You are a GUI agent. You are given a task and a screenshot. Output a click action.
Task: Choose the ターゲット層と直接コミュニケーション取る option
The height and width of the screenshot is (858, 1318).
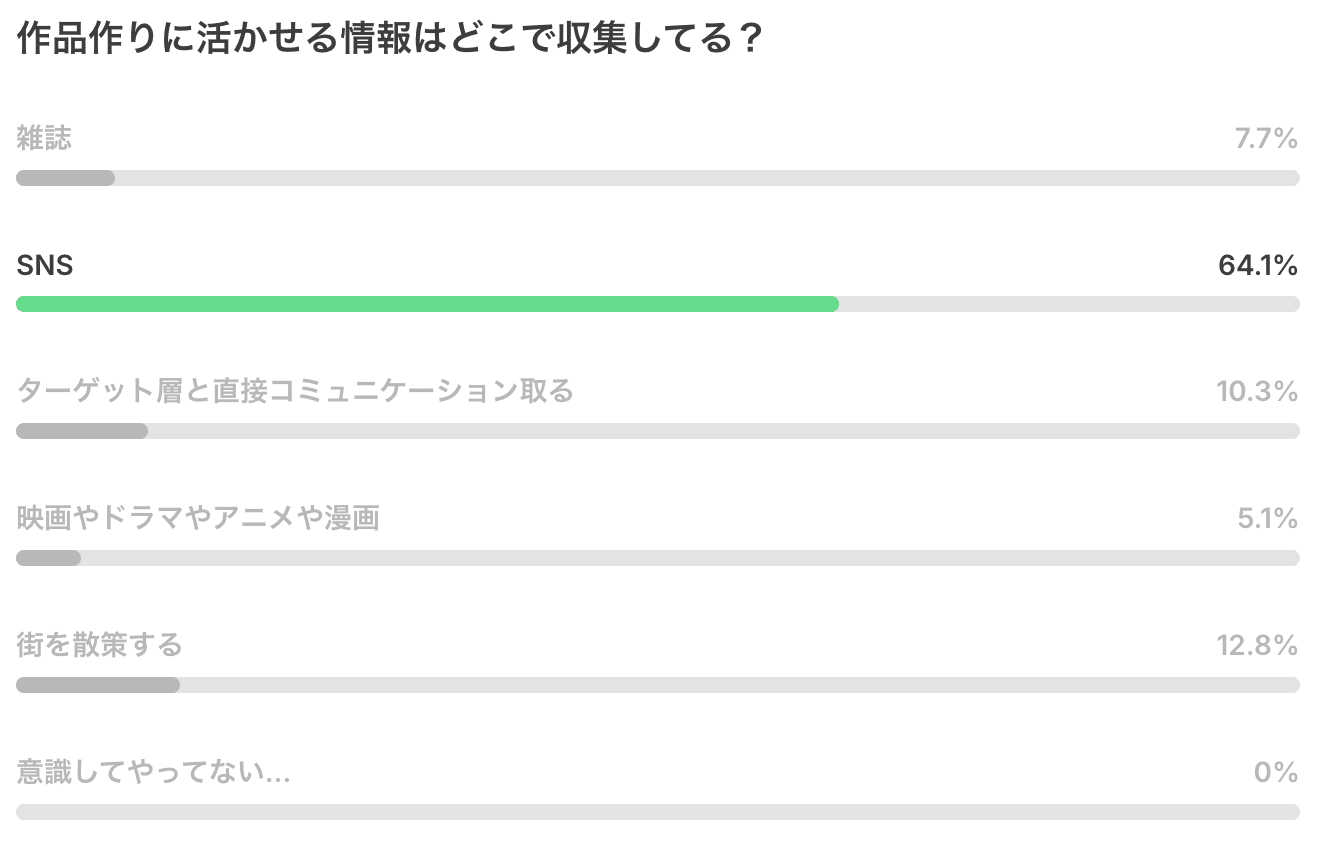295,391
